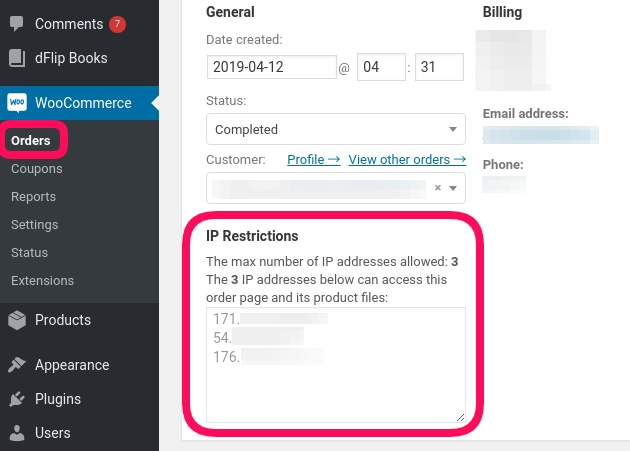Click the Plugins plug icon

pos(17,399)
